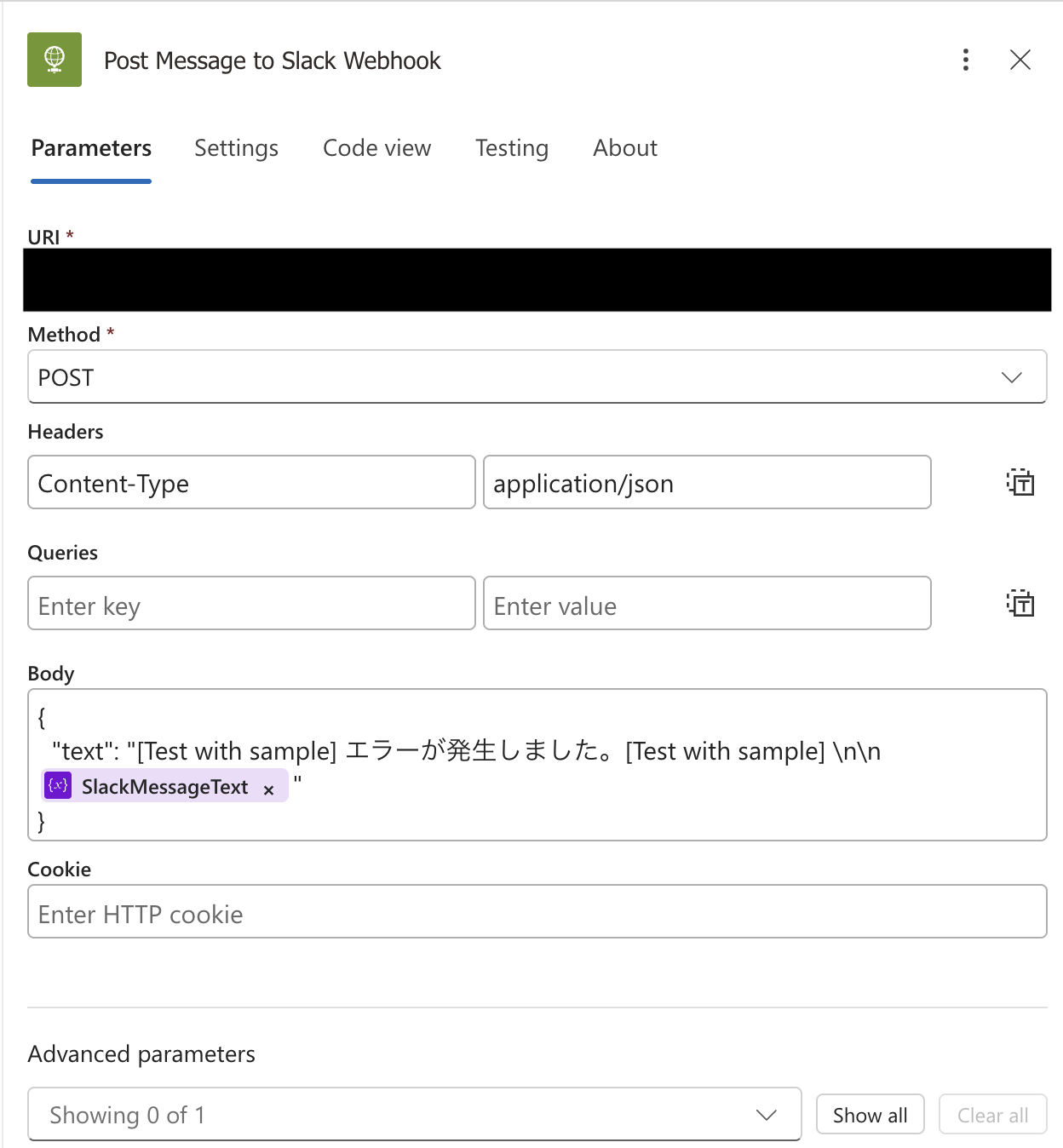The image size is (1063, 1148).
Task: Remove the SlackMessageText token with x
Action: [x=268, y=790]
